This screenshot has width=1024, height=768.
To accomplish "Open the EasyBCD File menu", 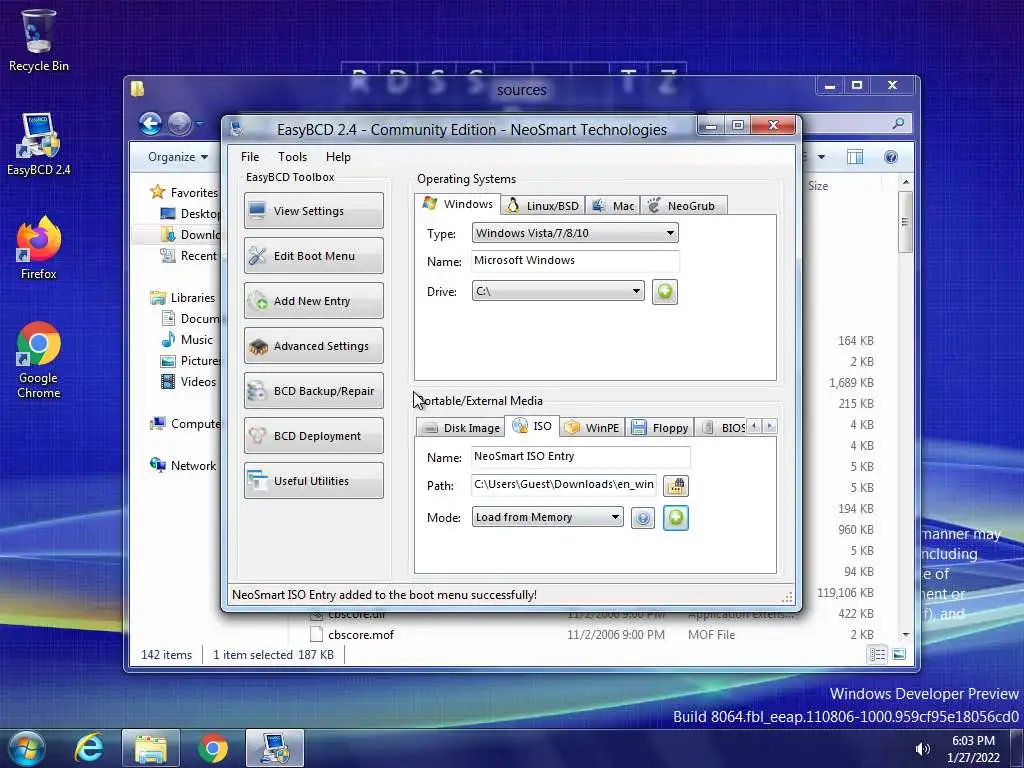I will click(x=249, y=157).
